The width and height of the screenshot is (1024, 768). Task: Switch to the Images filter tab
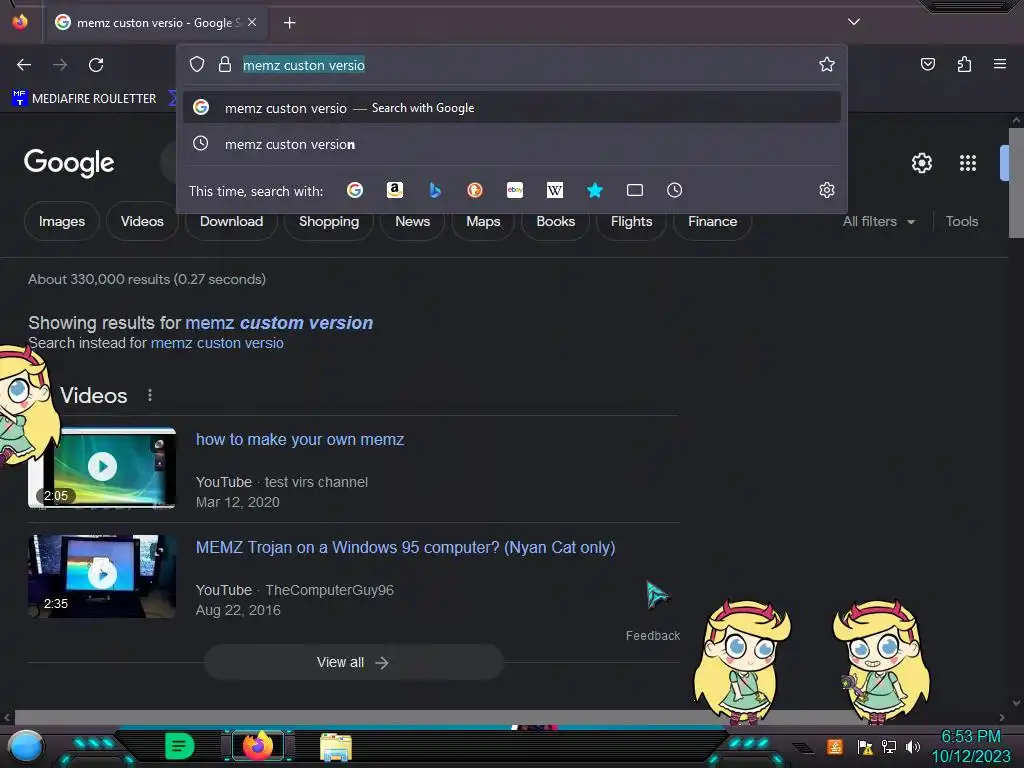pyautogui.click(x=62, y=221)
